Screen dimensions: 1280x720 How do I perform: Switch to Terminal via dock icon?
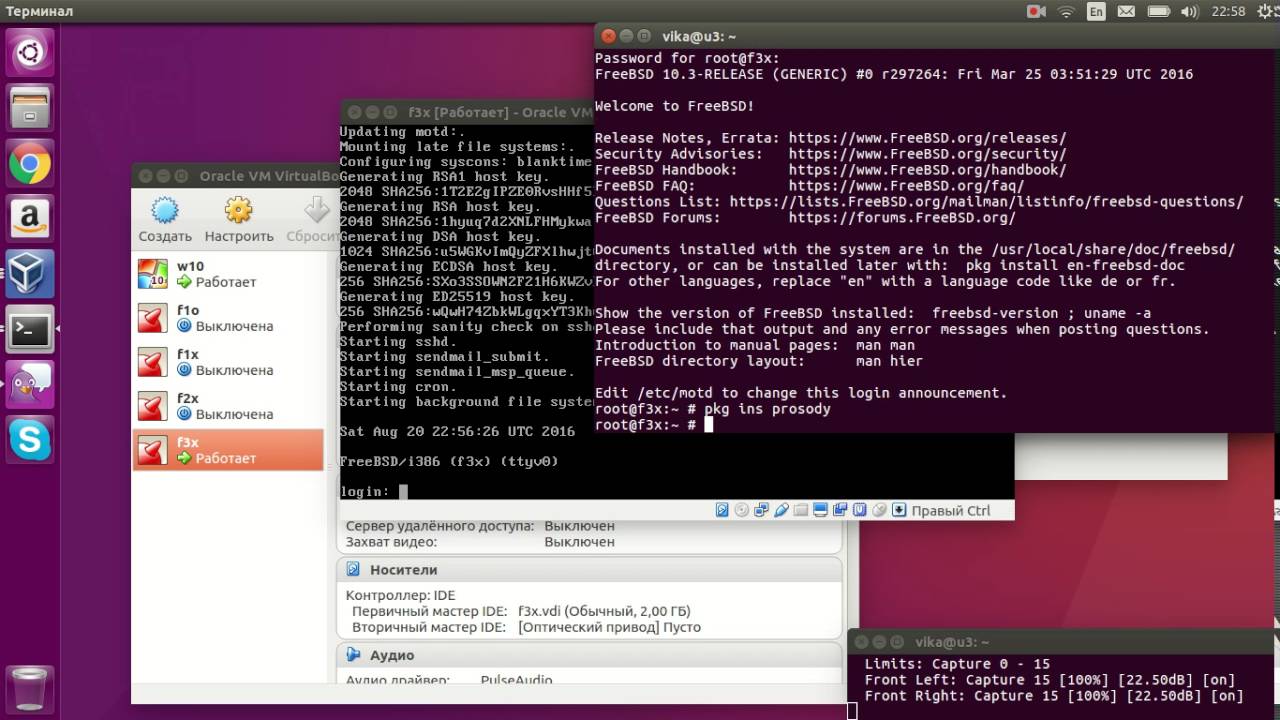tap(30, 329)
